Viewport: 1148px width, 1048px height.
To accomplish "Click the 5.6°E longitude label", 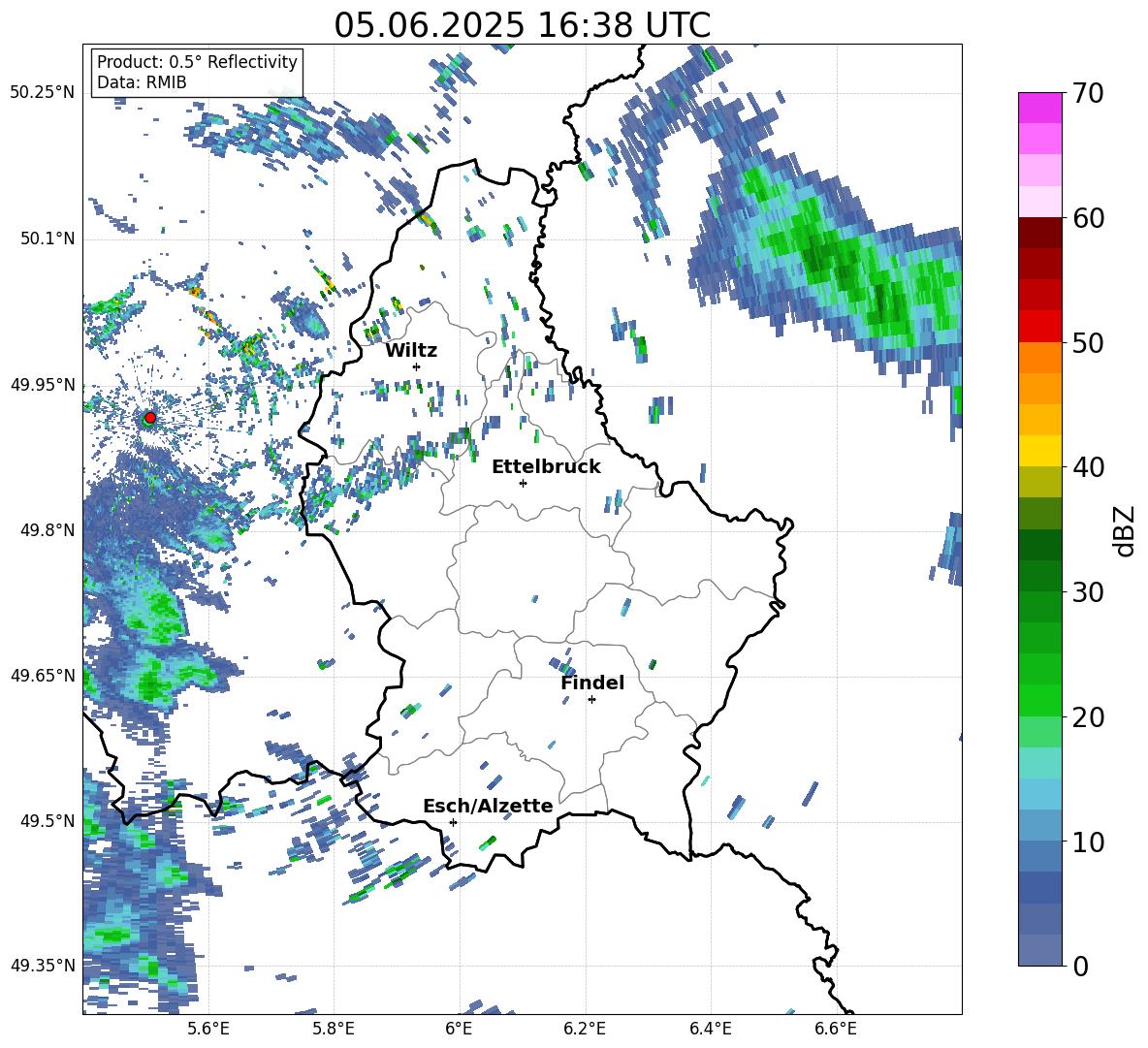I will click(x=208, y=1029).
